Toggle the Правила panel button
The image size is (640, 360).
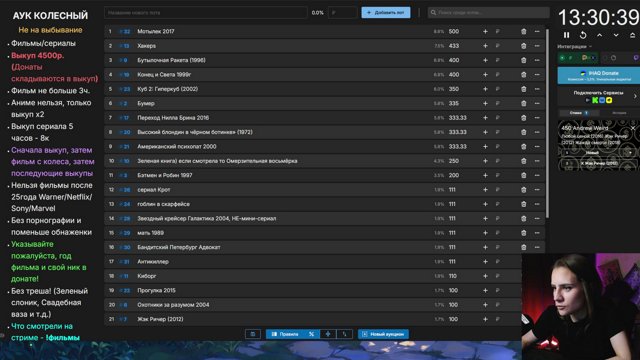click(x=285, y=334)
